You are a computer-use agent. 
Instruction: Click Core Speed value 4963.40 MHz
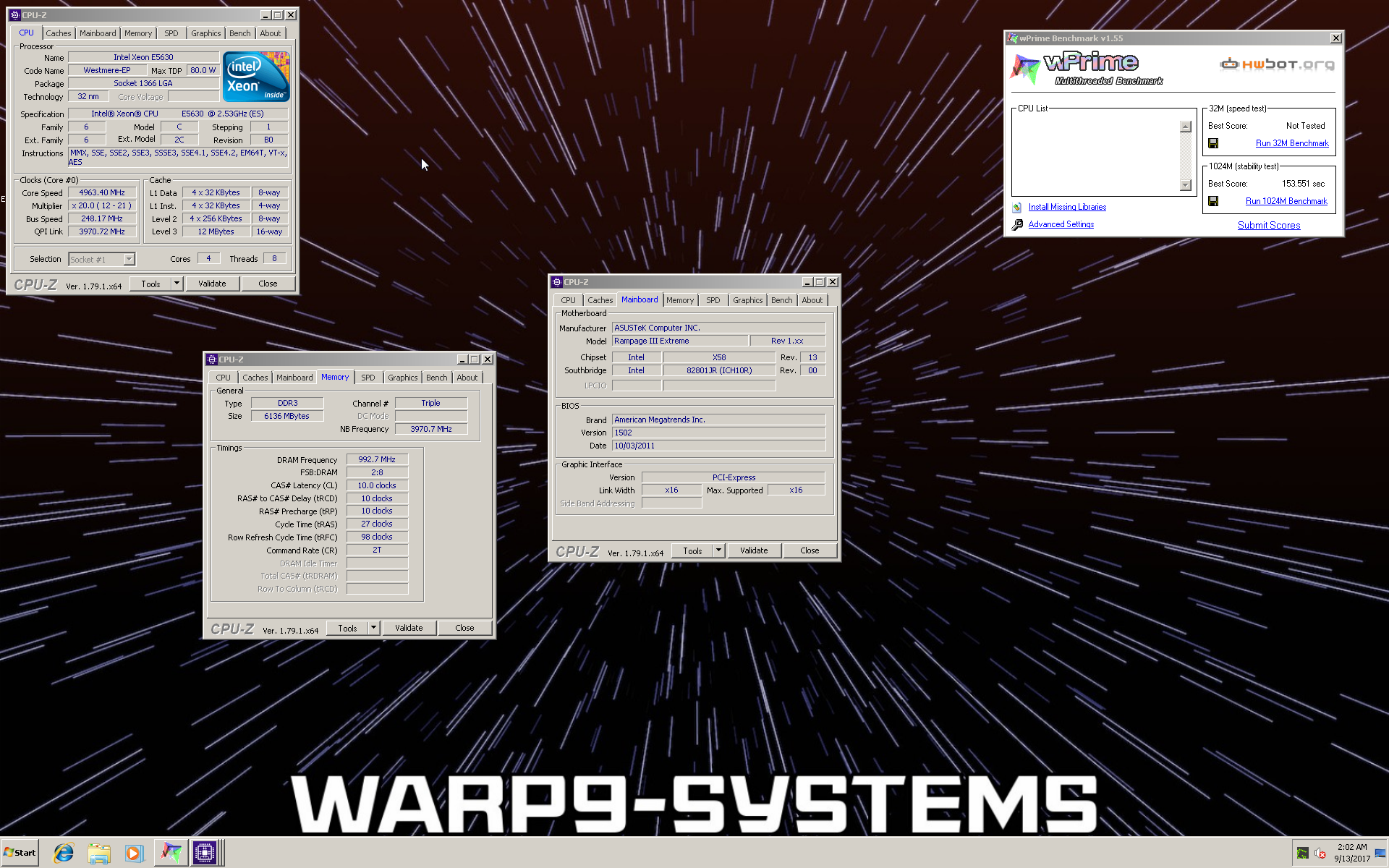102,192
